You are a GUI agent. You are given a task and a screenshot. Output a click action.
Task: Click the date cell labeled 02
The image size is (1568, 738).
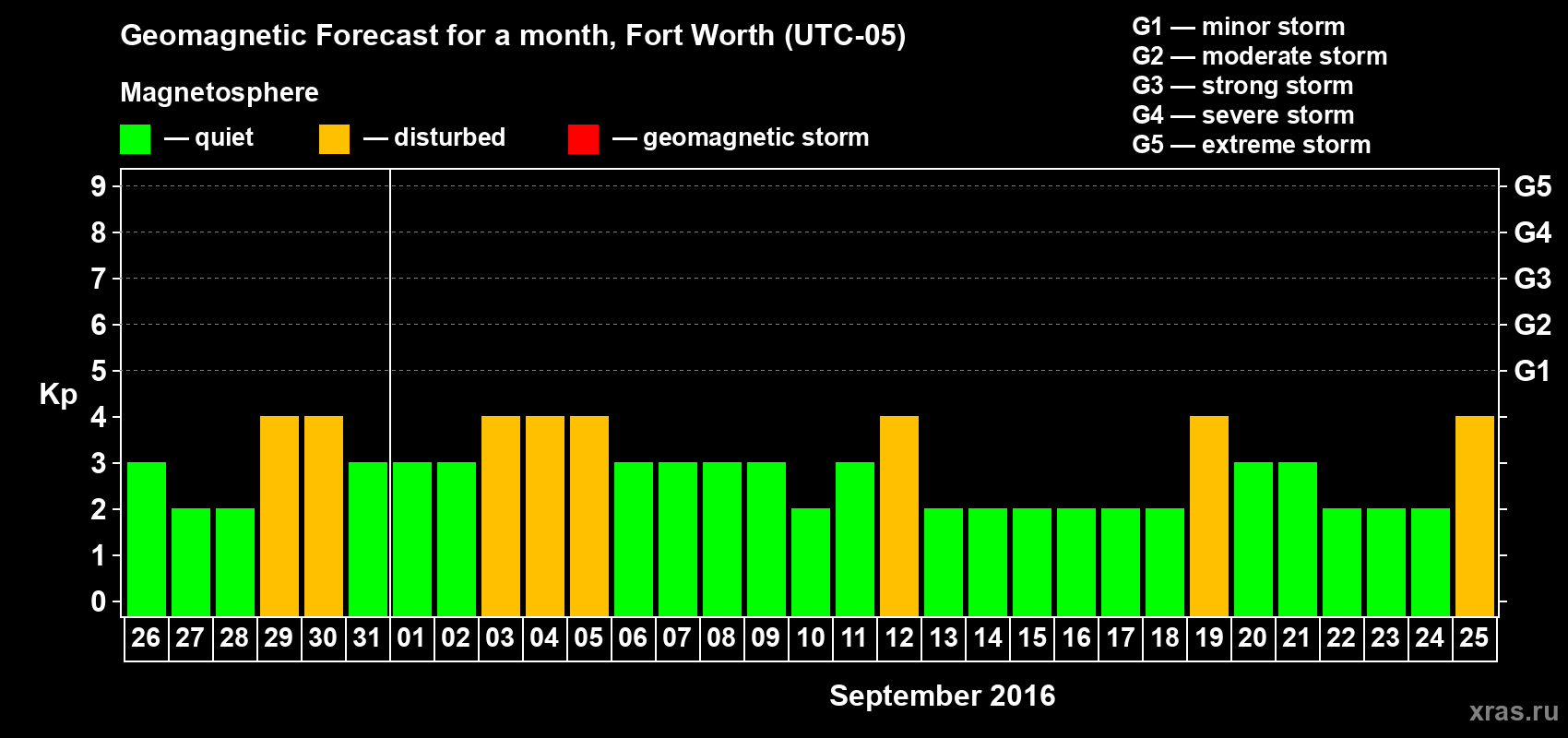pos(456,638)
